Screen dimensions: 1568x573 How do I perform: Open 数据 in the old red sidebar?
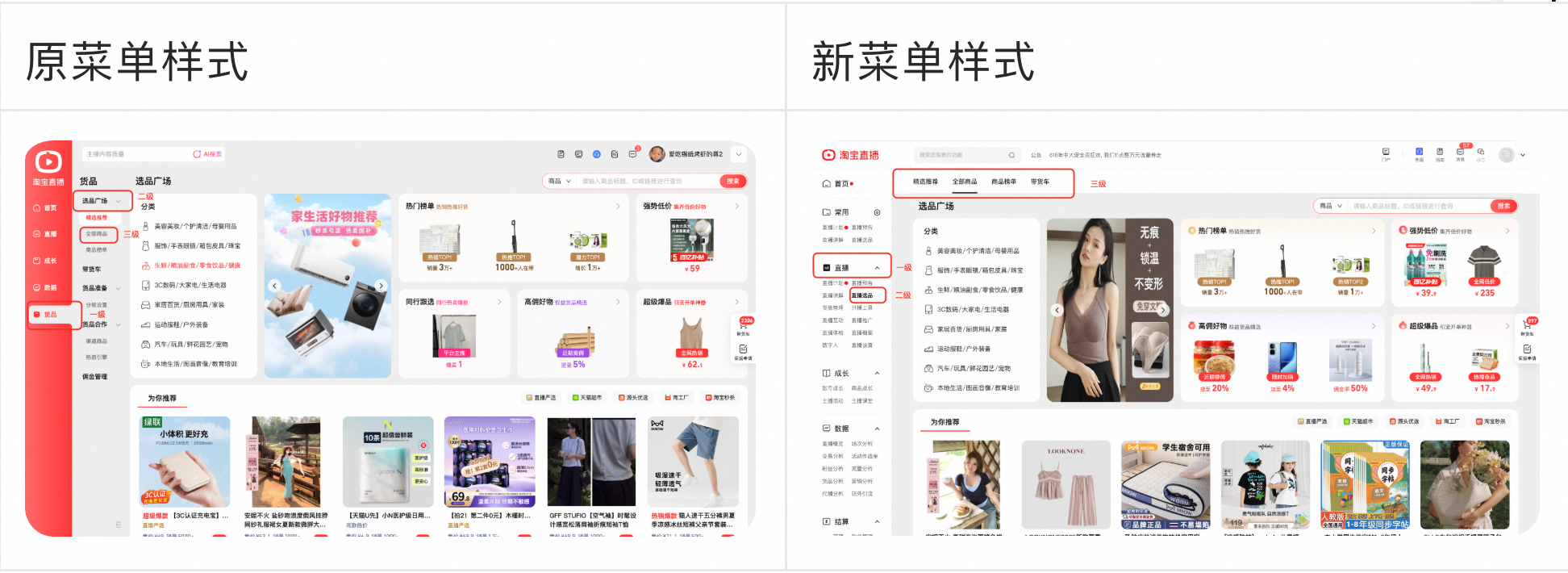pos(45,287)
